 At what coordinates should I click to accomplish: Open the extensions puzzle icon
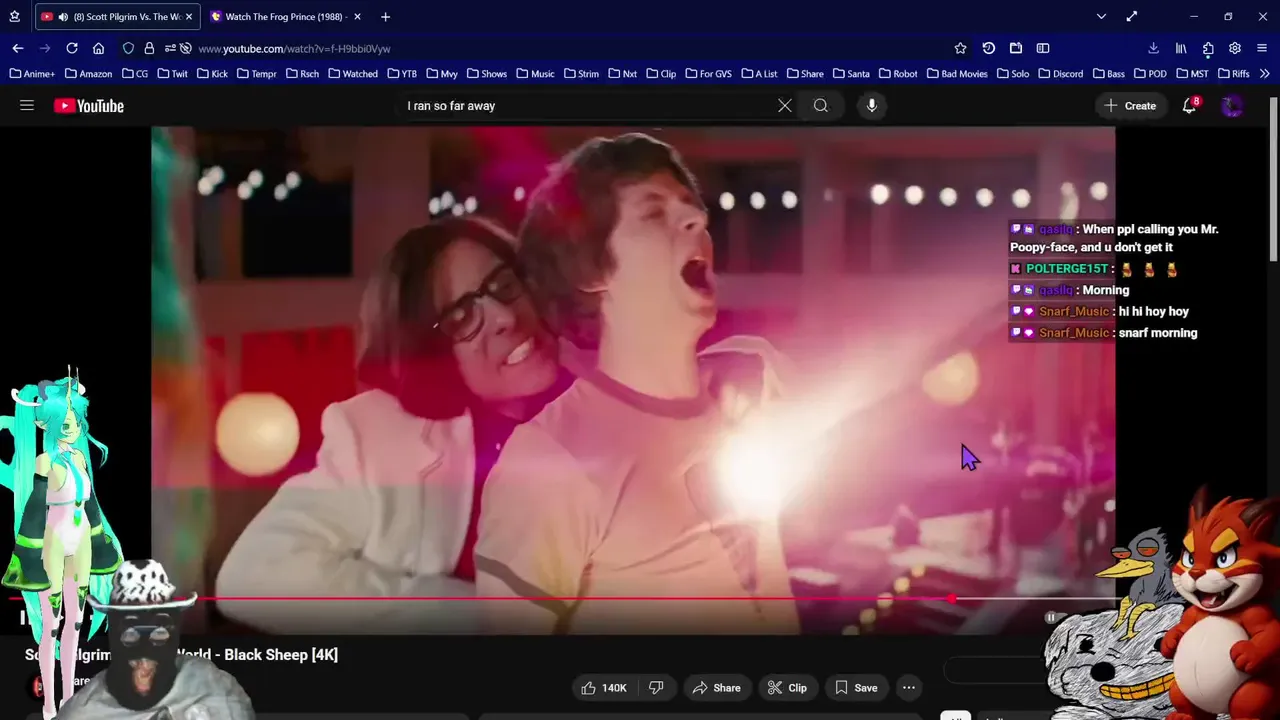tap(1208, 48)
